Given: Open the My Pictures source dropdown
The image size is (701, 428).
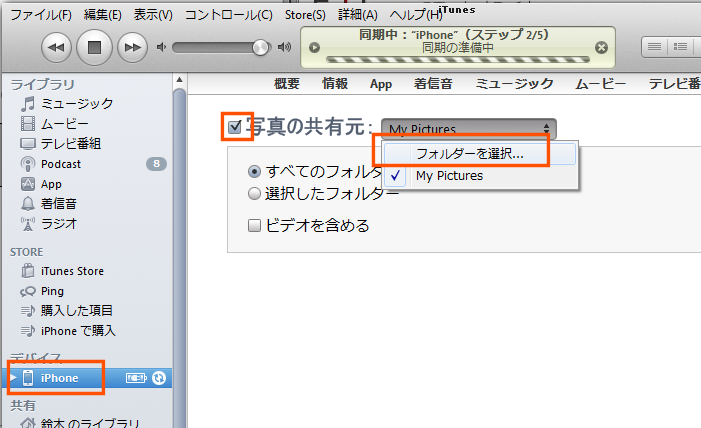Looking at the screenshot, I should tap(468, 129).
